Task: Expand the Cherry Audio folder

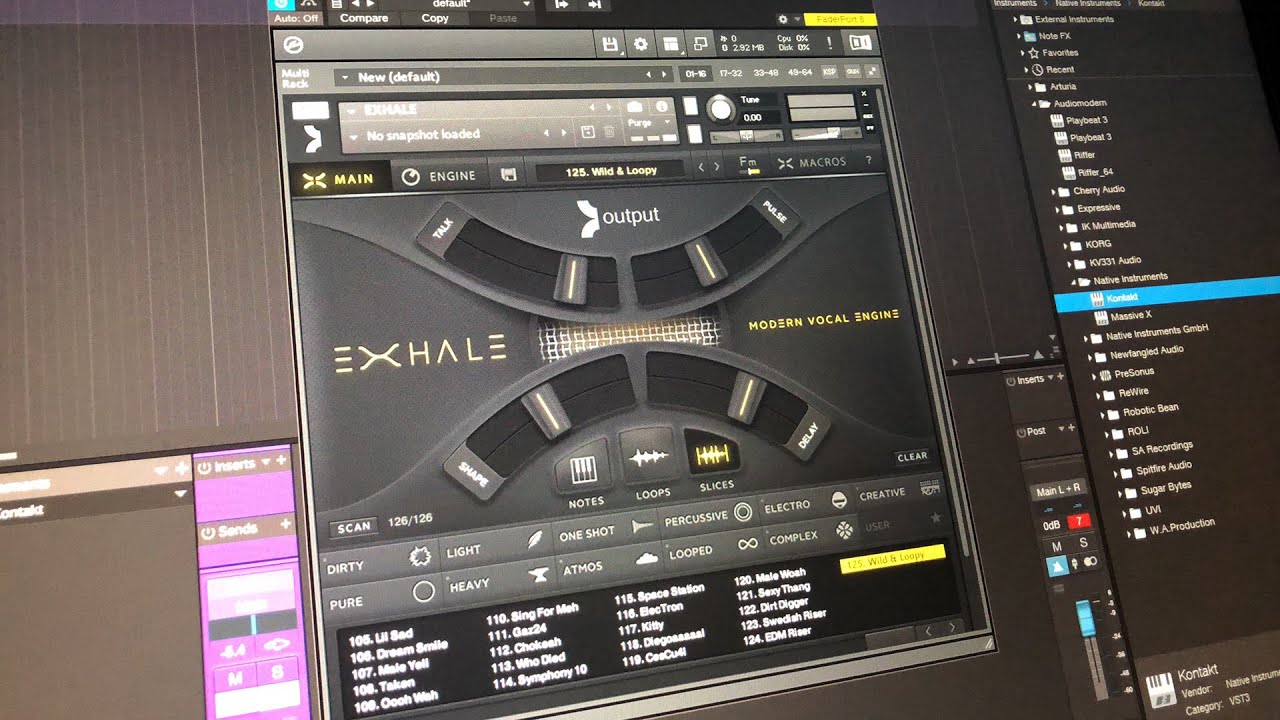Action: (1054, 190)
